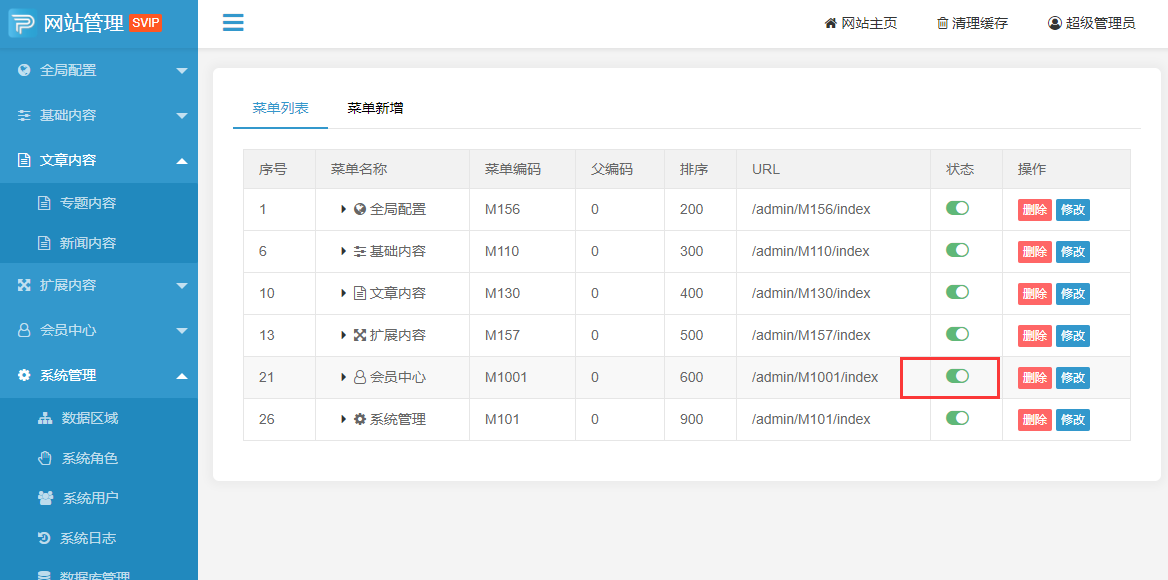The height and width of the screenshot is (580, 1168).
Task: Click the 系统日志 history icon in sidebar
Action: 45,538
